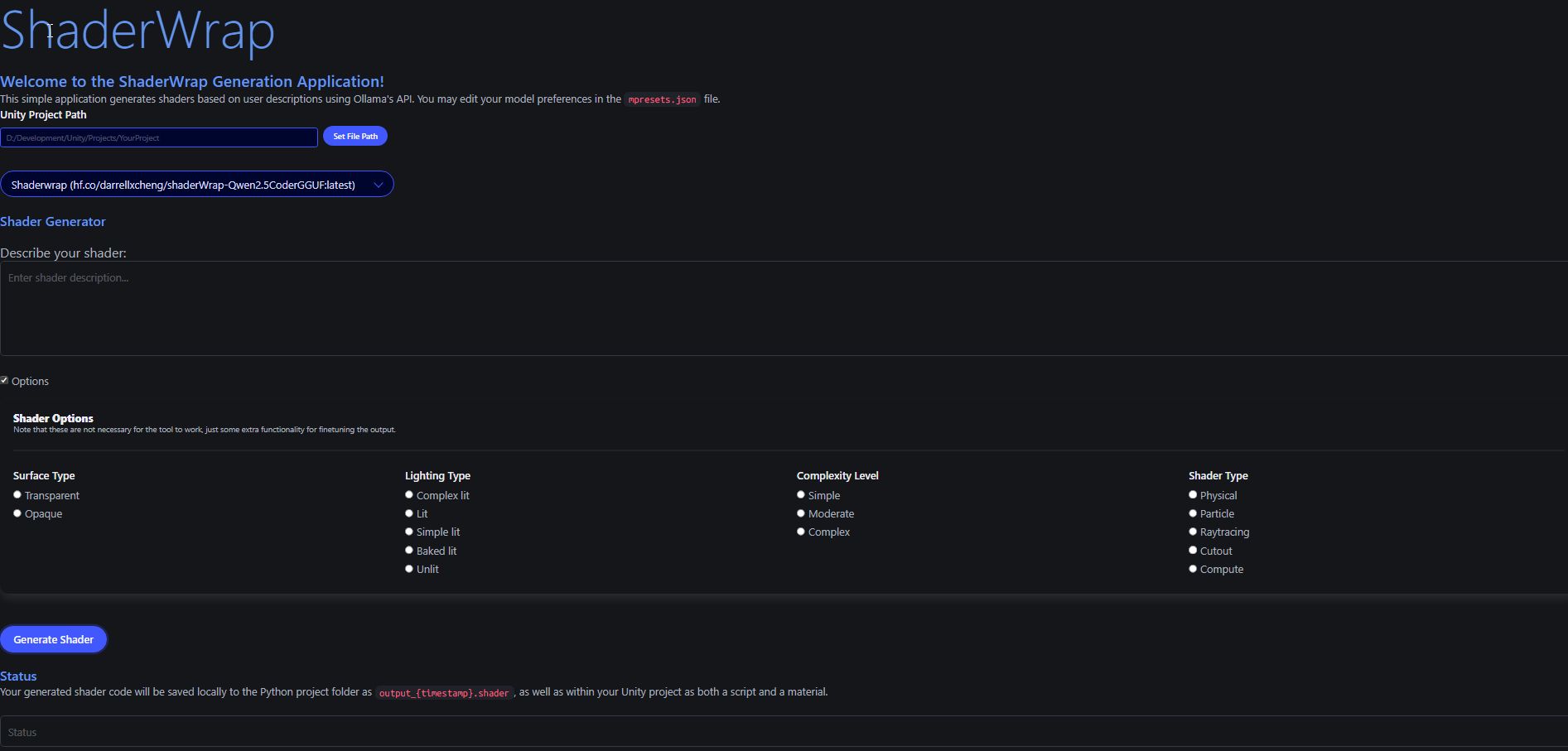The image size is (1568, 751).
Task: Choose Baked lit lighting
Action: (x=408, y=549)
